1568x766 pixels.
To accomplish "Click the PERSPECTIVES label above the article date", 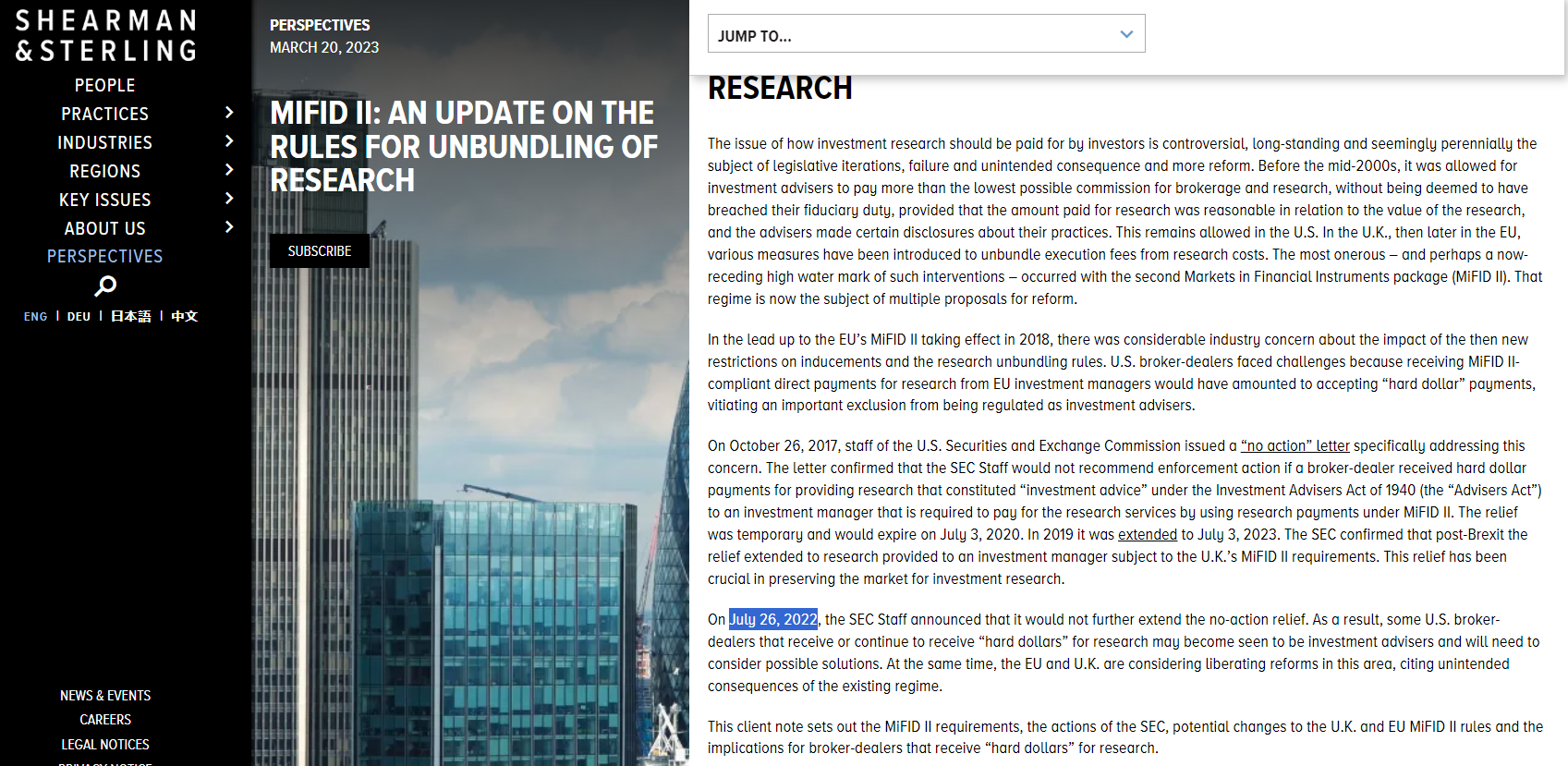I will 320,25.
